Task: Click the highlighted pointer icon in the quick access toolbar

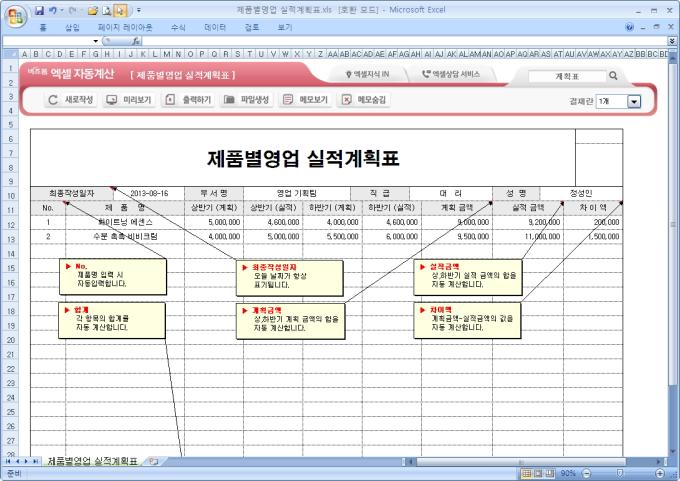Action: click(121, 10)
